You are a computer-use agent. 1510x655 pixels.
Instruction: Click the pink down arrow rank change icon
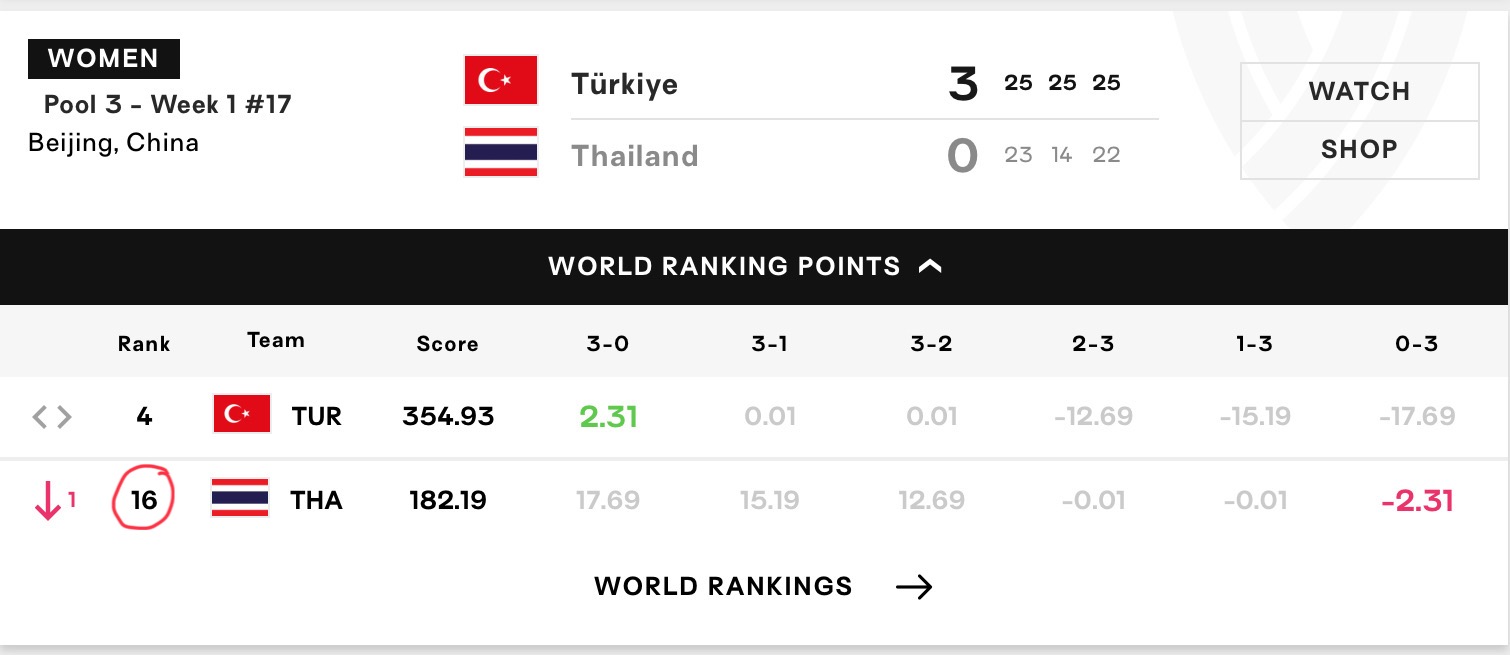pos(47,500)
